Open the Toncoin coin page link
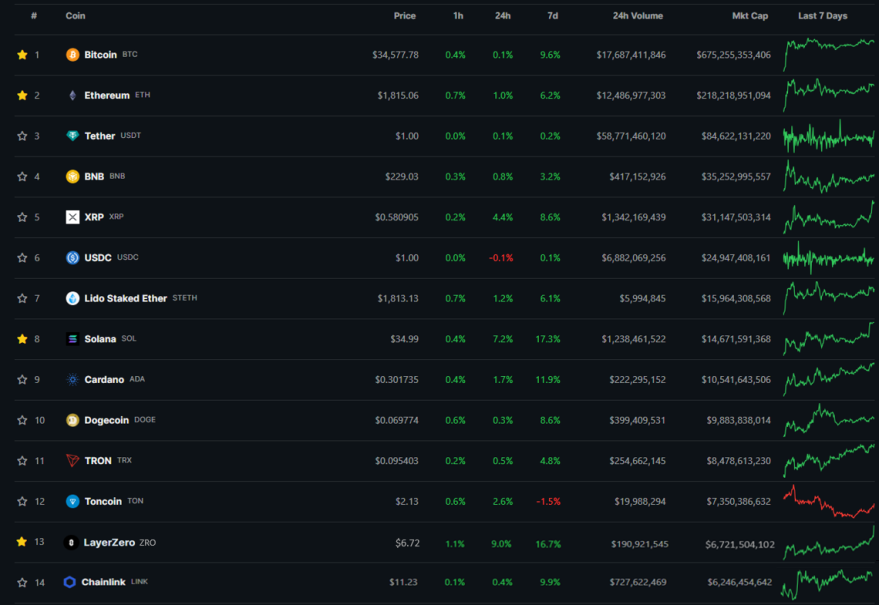879x605 pixels. (x=103, y=501)
